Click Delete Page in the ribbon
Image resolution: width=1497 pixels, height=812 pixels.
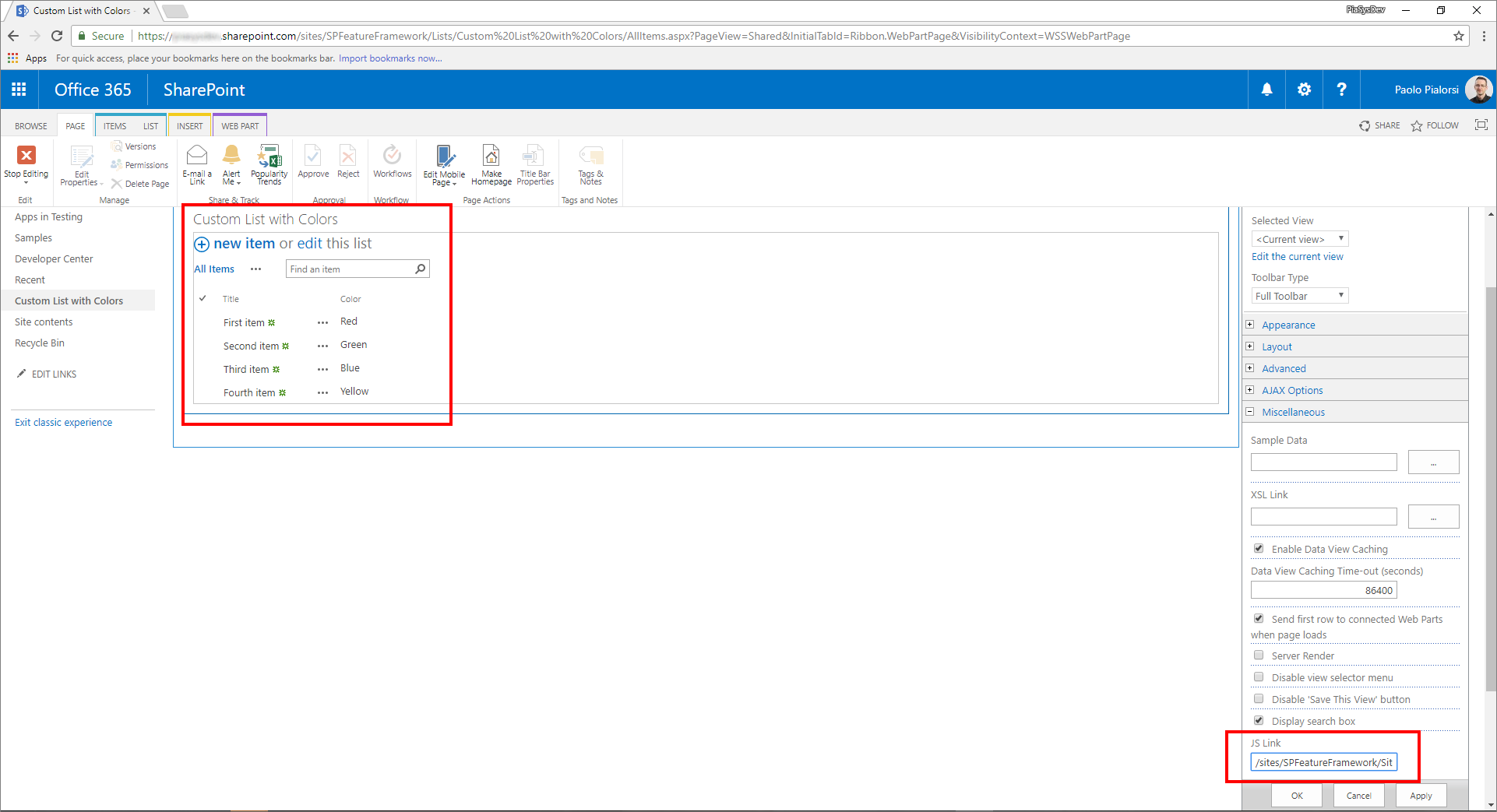coord(139,184)
